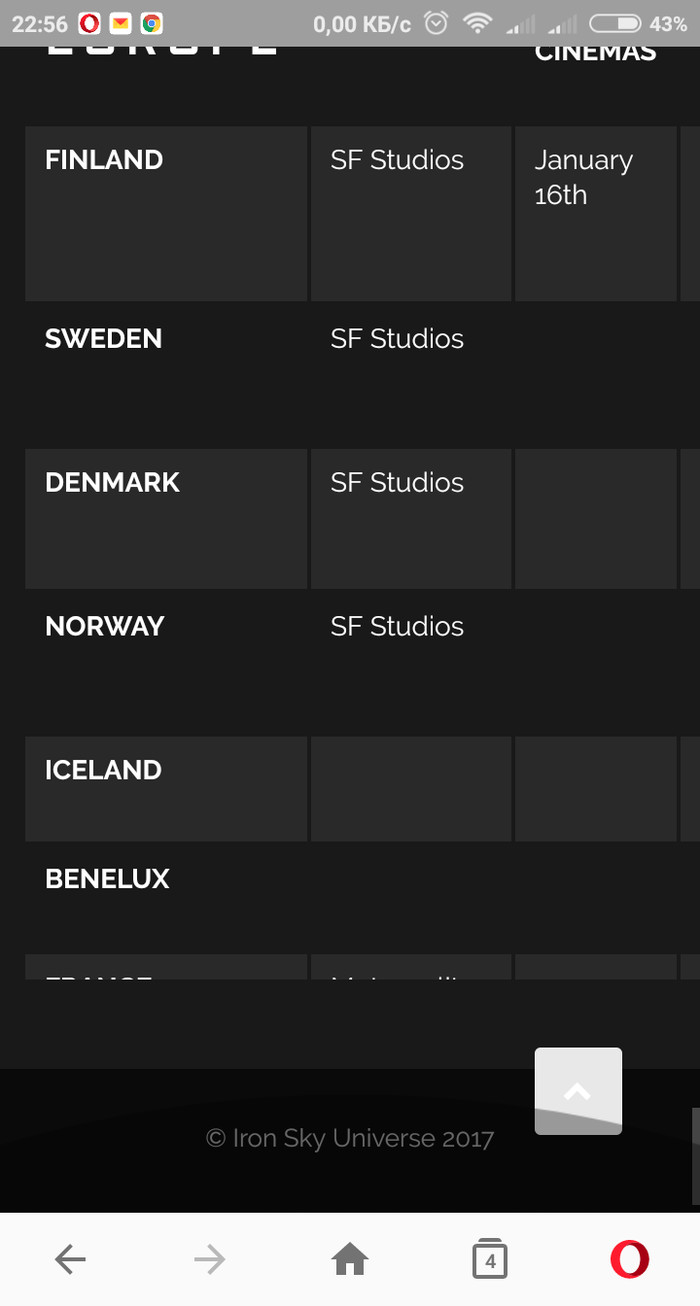Go to the browser home page
700x1306 pixels.
pyautogui.click(x=349, y=1260)
